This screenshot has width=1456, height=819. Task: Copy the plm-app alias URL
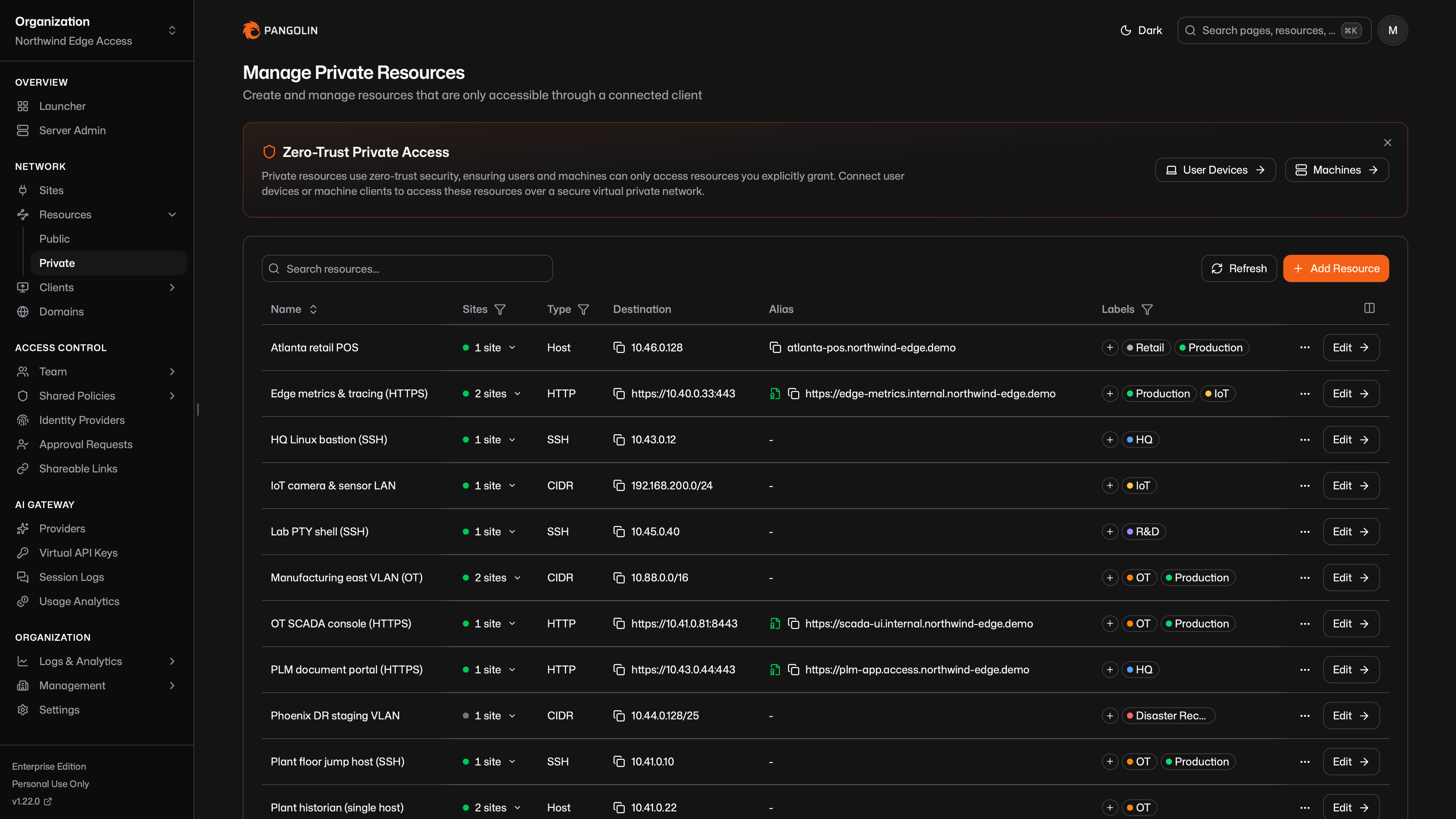click(x=794, y=670)
